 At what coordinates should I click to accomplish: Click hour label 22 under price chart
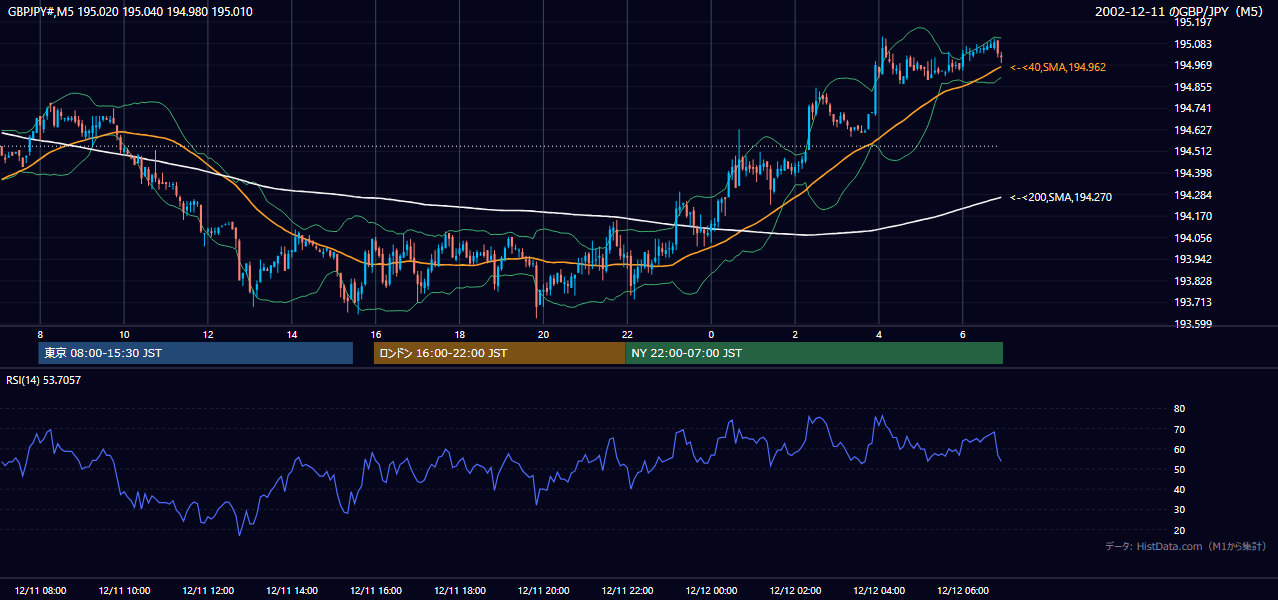click(627, 334)
